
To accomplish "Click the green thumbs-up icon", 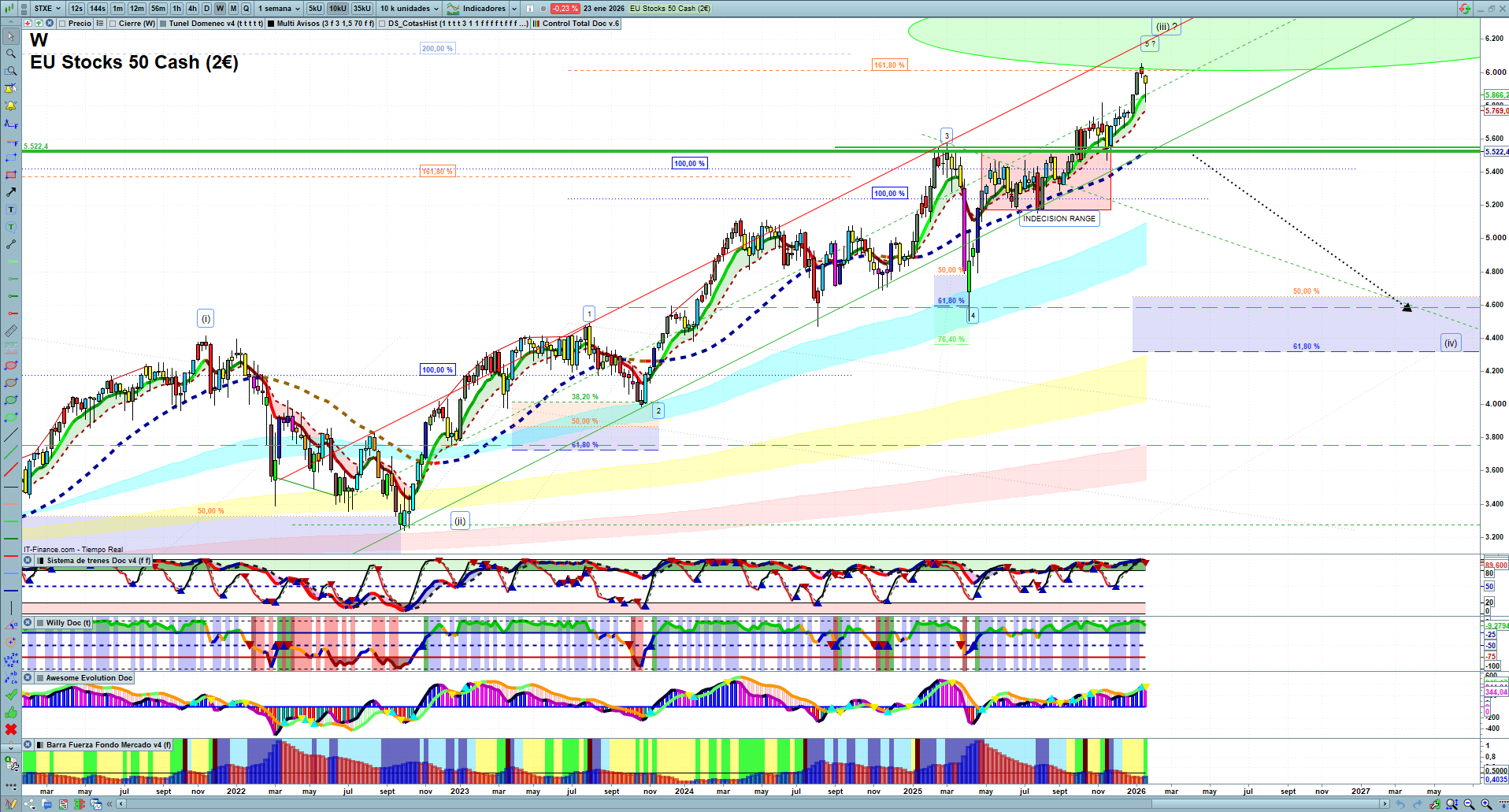I will (11, 712).
